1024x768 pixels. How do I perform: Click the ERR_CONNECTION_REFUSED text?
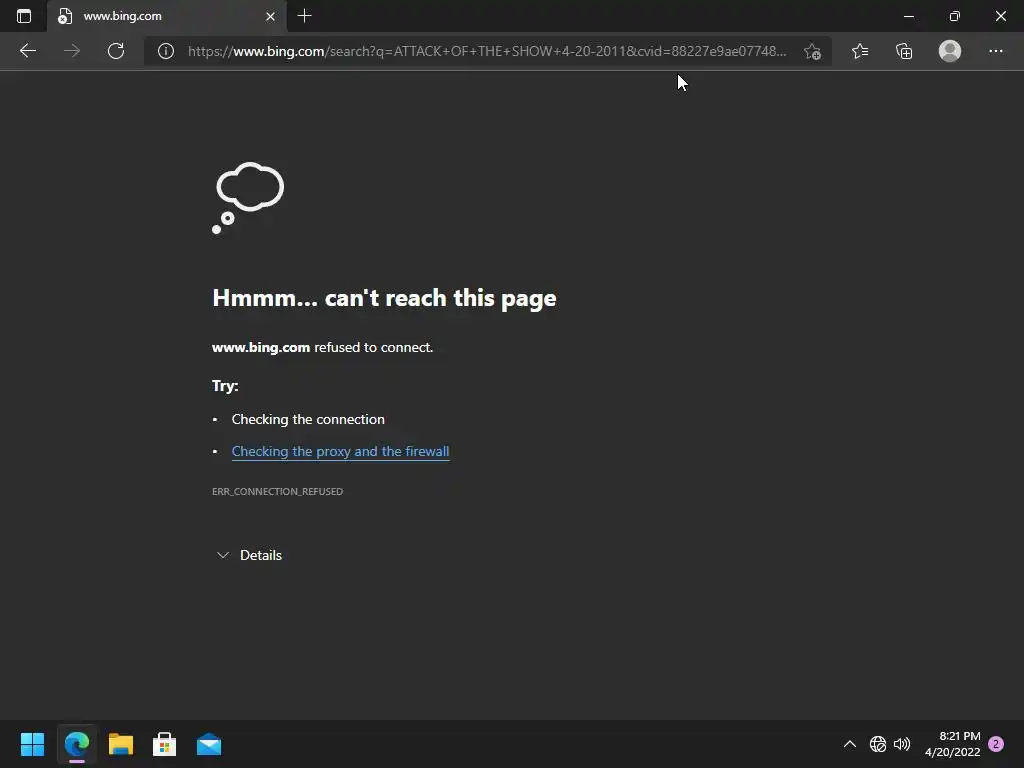[278, 491]
